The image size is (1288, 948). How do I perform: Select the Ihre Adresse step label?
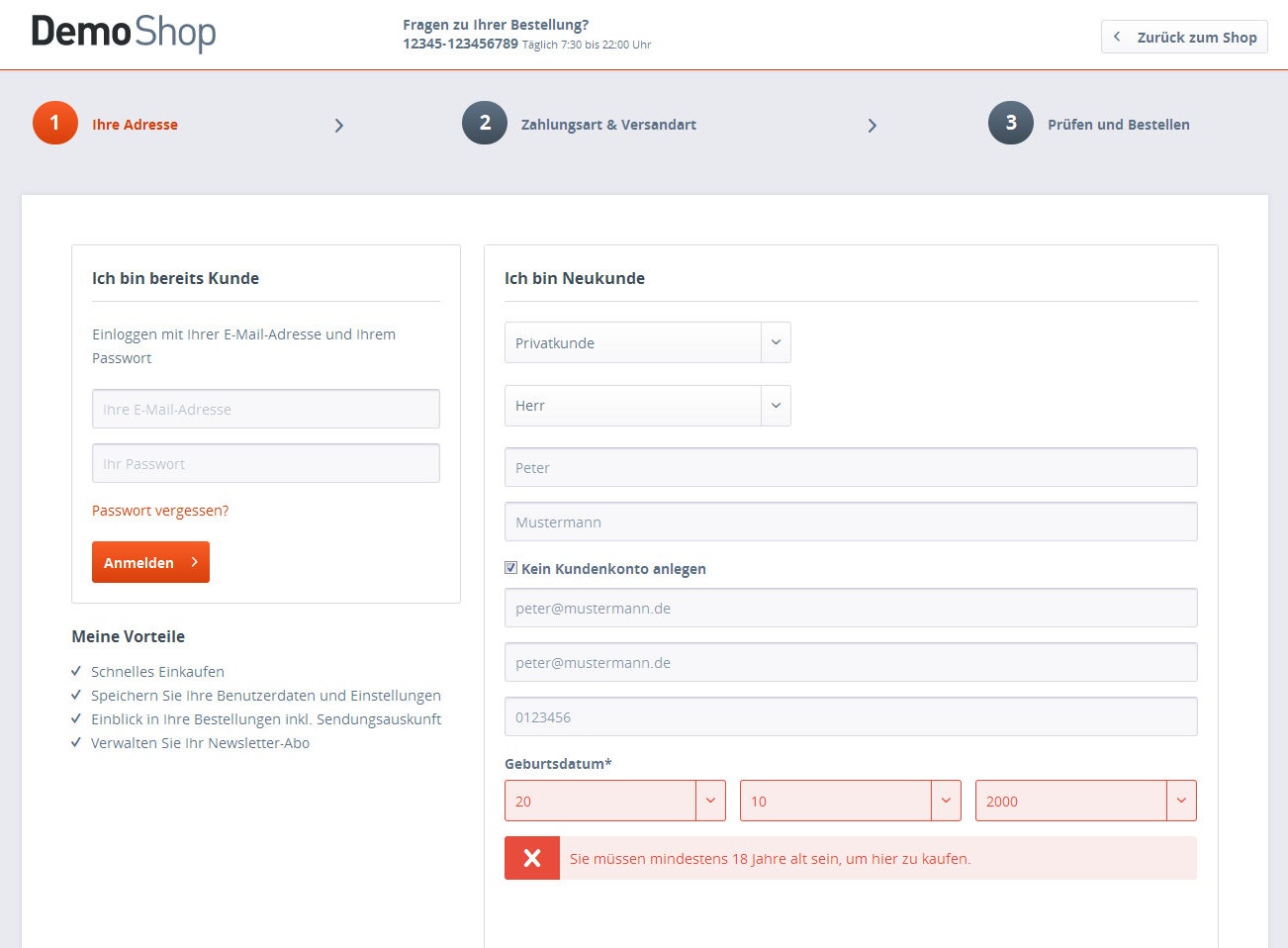[135, 125]
